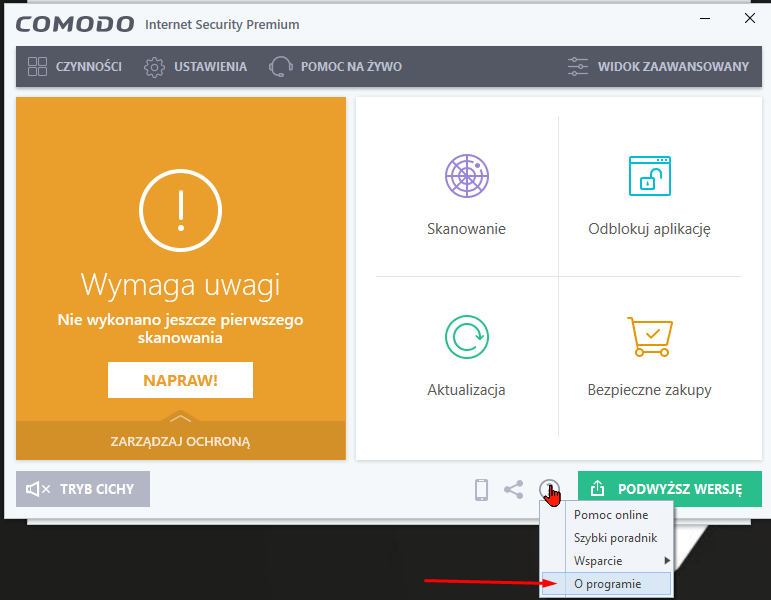Select O programie menu item
The height and width of the screenshot is (600, 771).
tap(607, 584)
